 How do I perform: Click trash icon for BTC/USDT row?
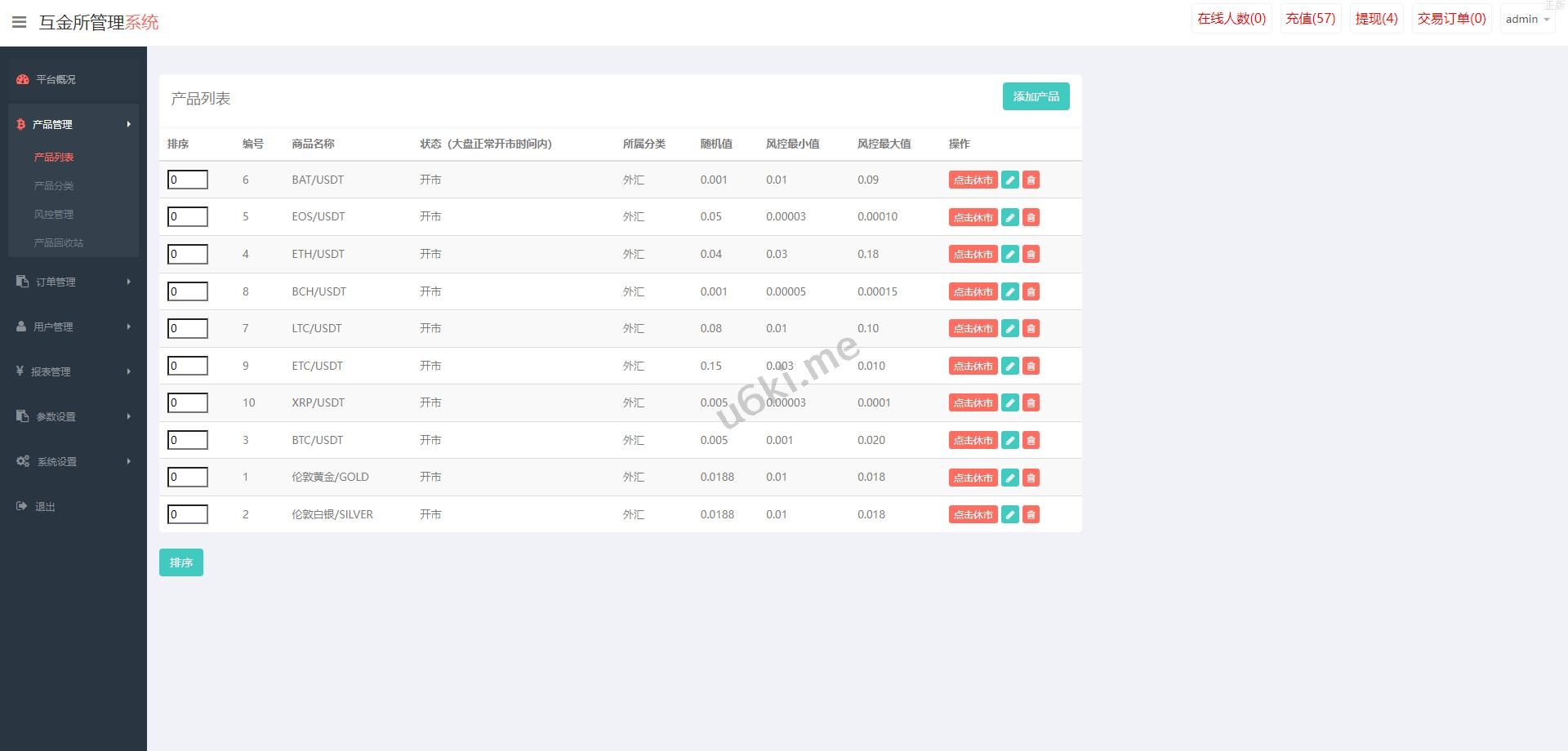tap(1031, 441)
